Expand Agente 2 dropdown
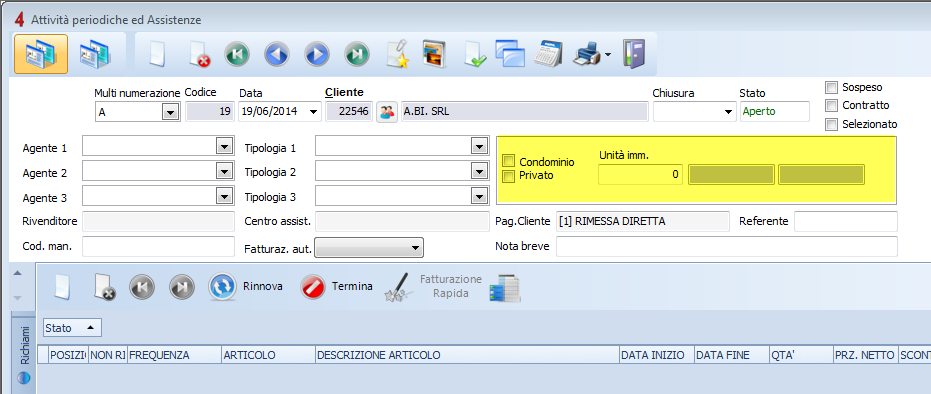 pos(224,172)
